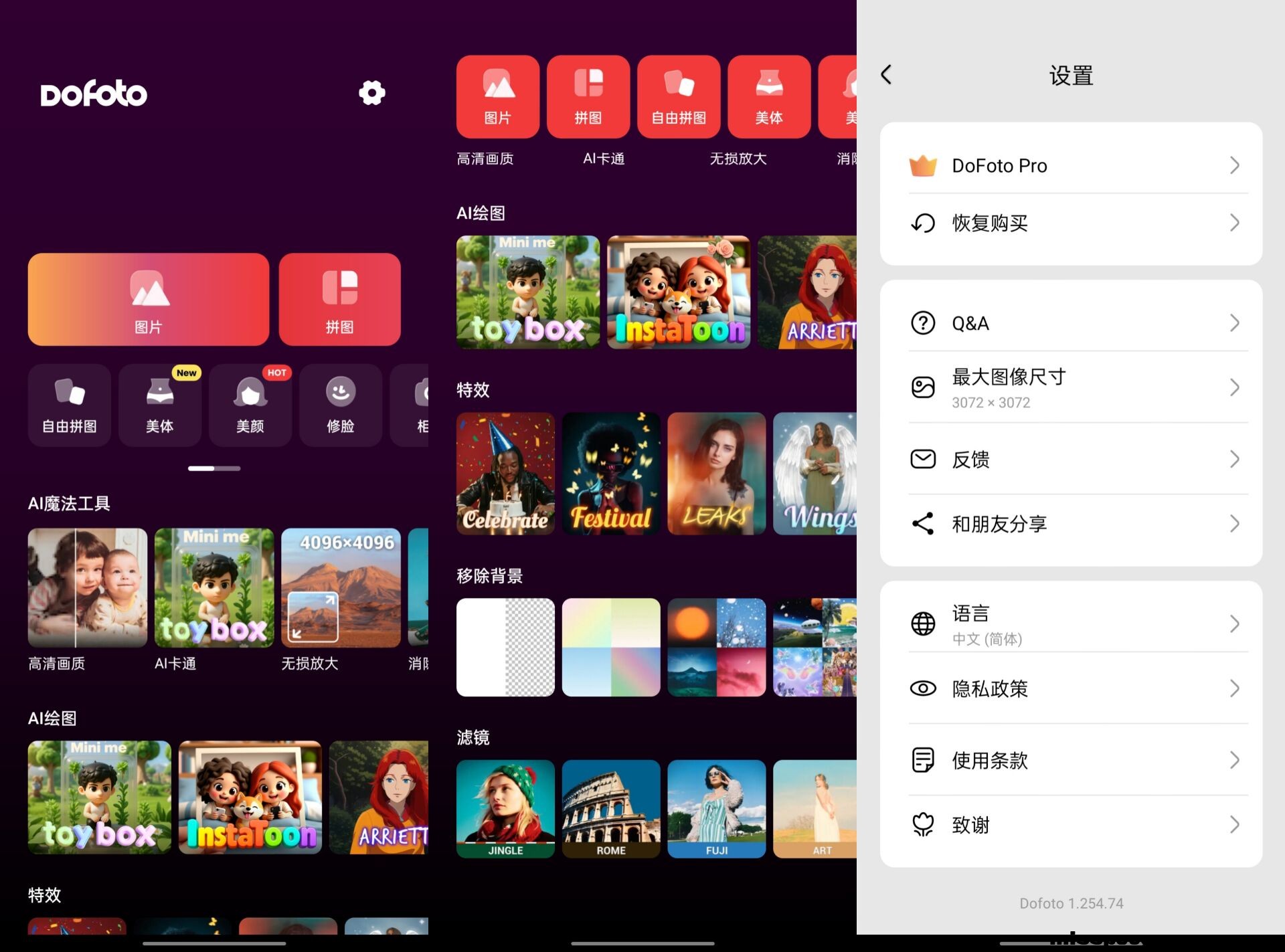Tap the 语言 globe icon
Viewport: 1285px width, 952px height.
click(923, 624)
